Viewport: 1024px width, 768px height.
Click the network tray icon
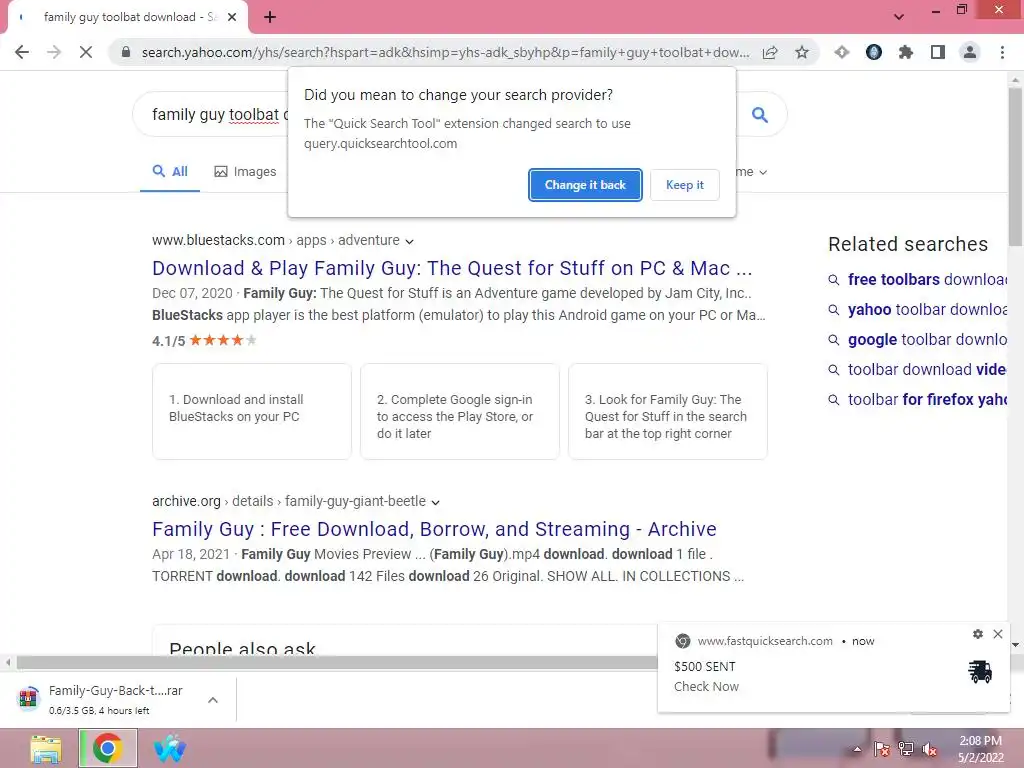click(906, 749)
